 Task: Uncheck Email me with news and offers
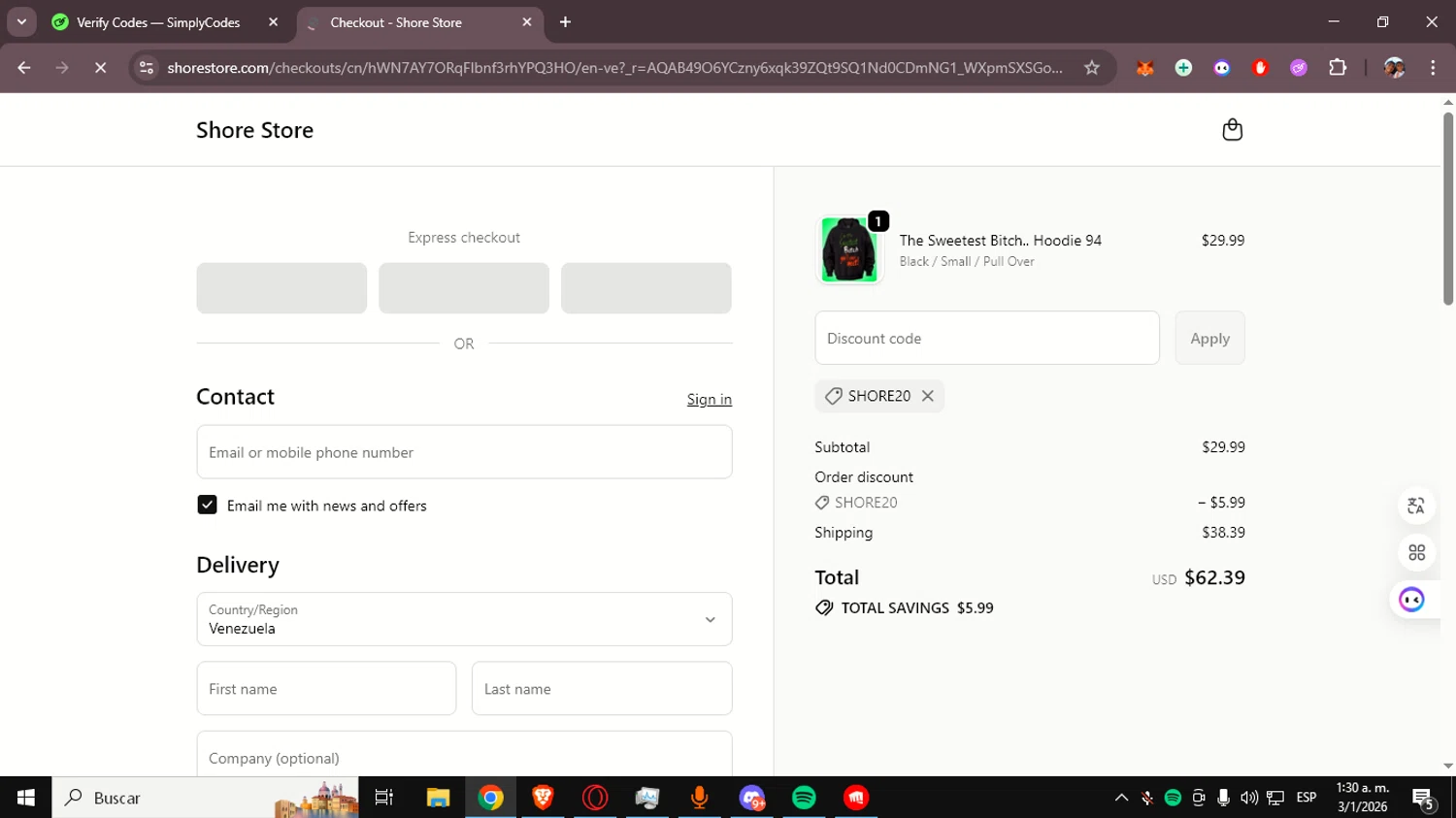coord(207,505)
